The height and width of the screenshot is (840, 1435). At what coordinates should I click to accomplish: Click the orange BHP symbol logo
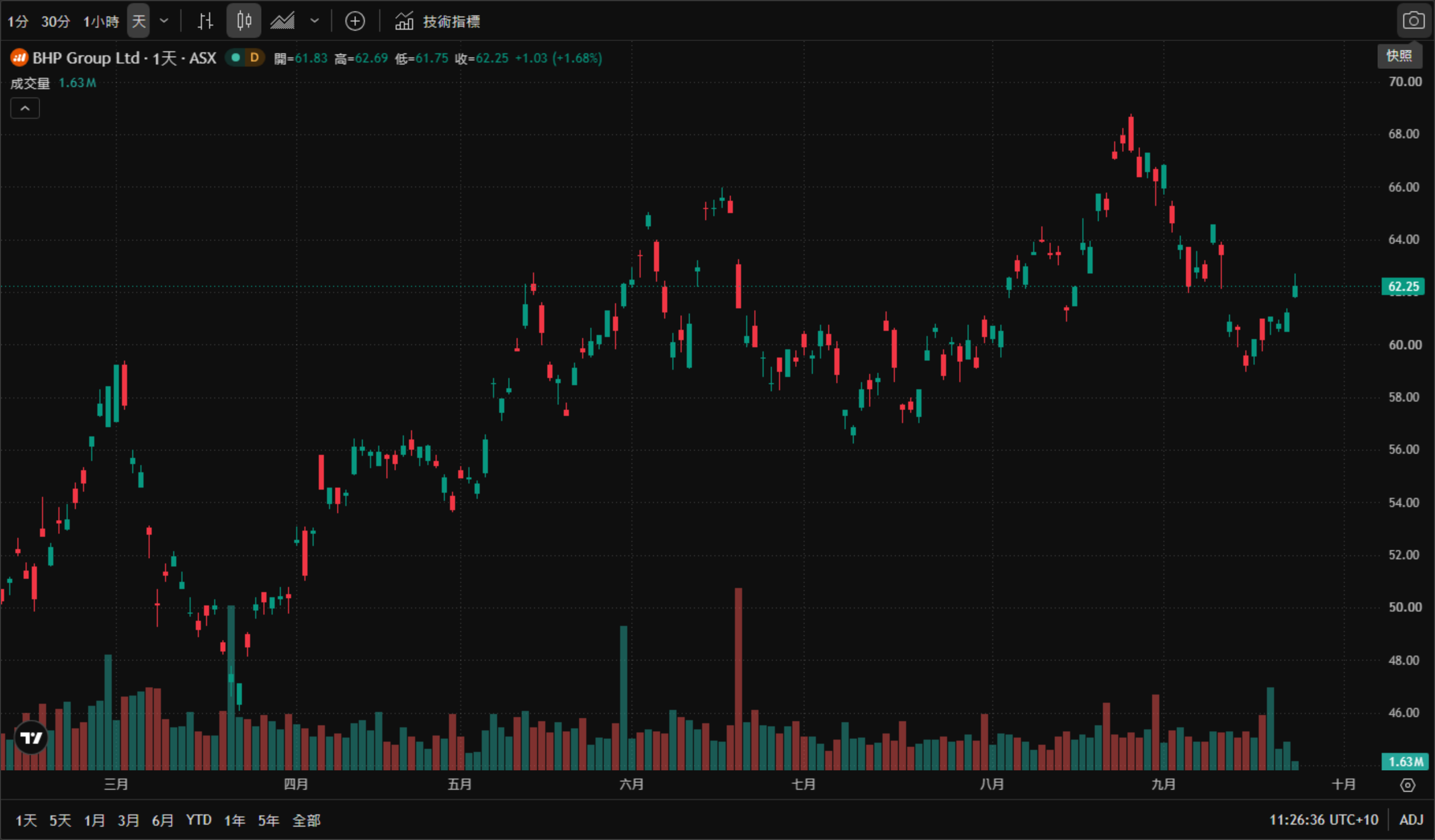click(x=19, y=57)
